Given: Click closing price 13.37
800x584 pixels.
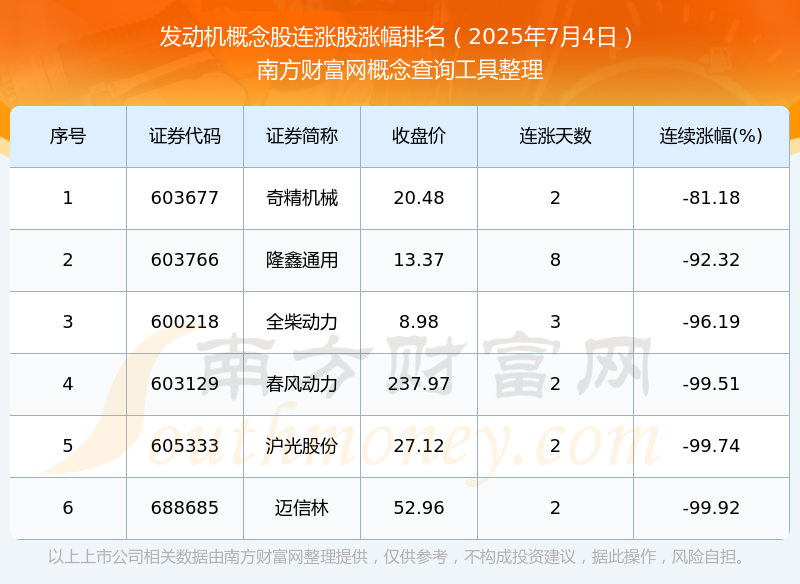Looking at the screenshot, I should click(x=419, y=260).
